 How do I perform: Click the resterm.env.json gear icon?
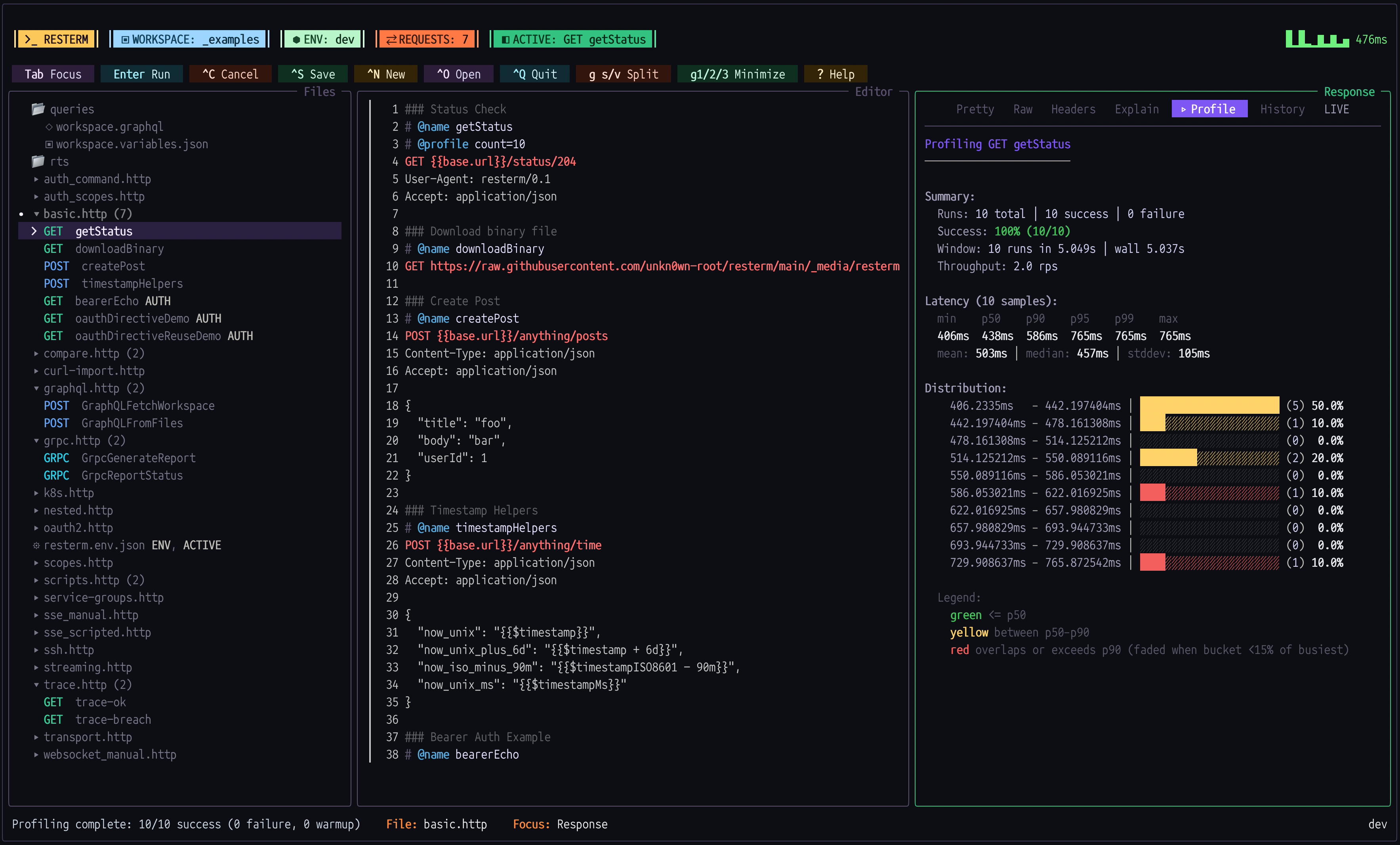[x=36, y=545]
